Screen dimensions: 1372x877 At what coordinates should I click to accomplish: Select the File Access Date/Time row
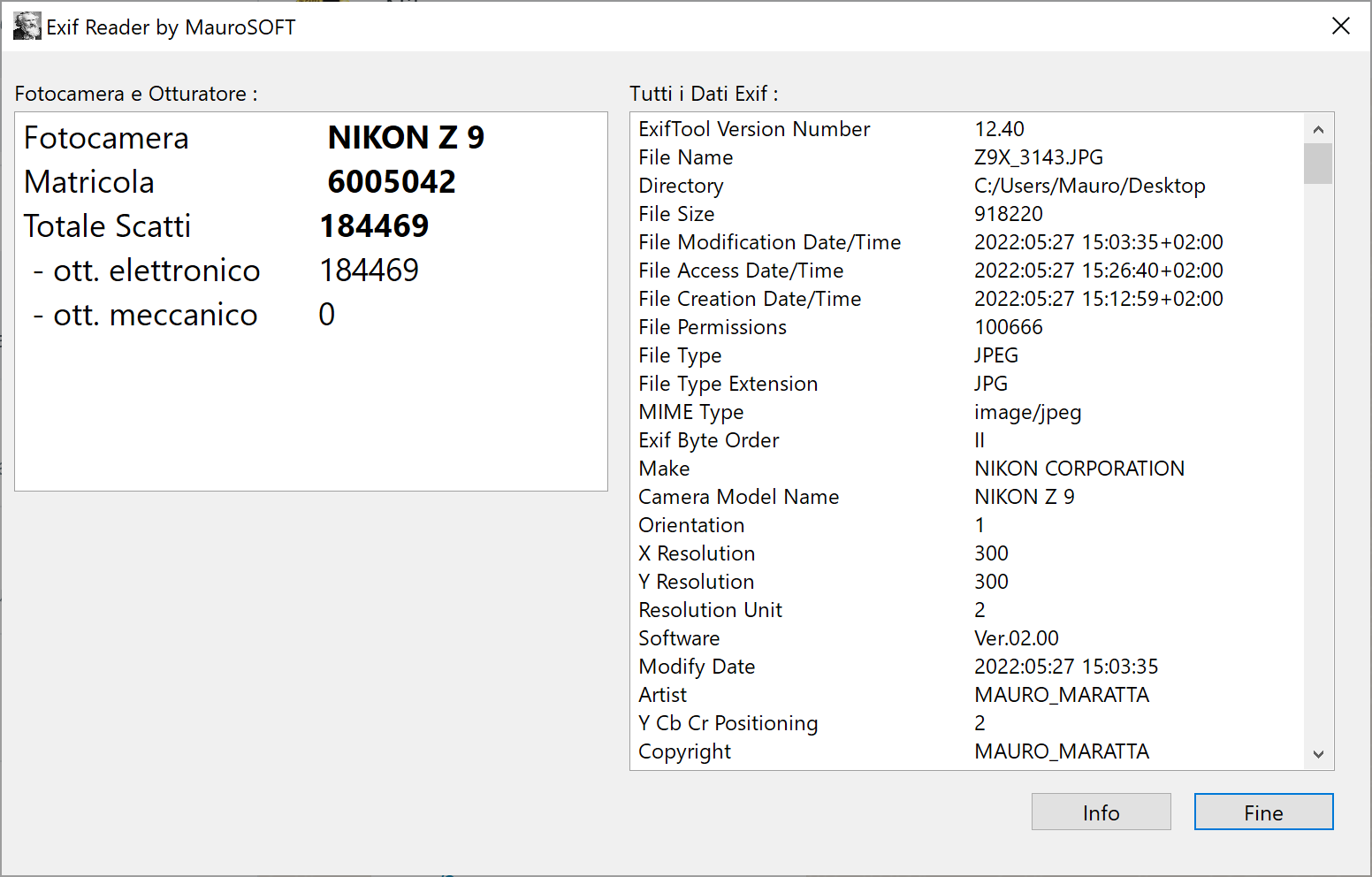(967, 271)
